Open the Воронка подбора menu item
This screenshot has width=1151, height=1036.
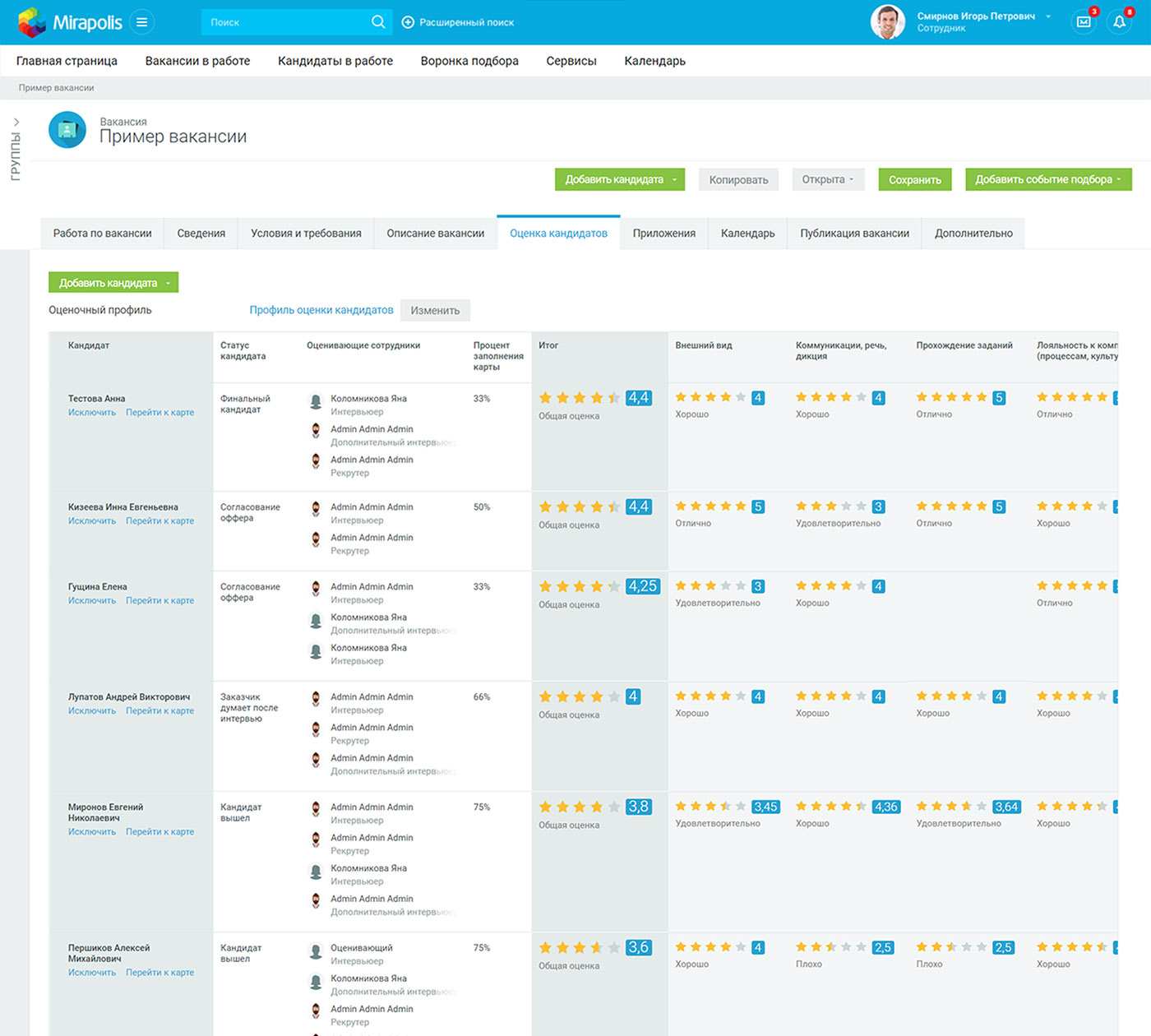click(469, 61)
